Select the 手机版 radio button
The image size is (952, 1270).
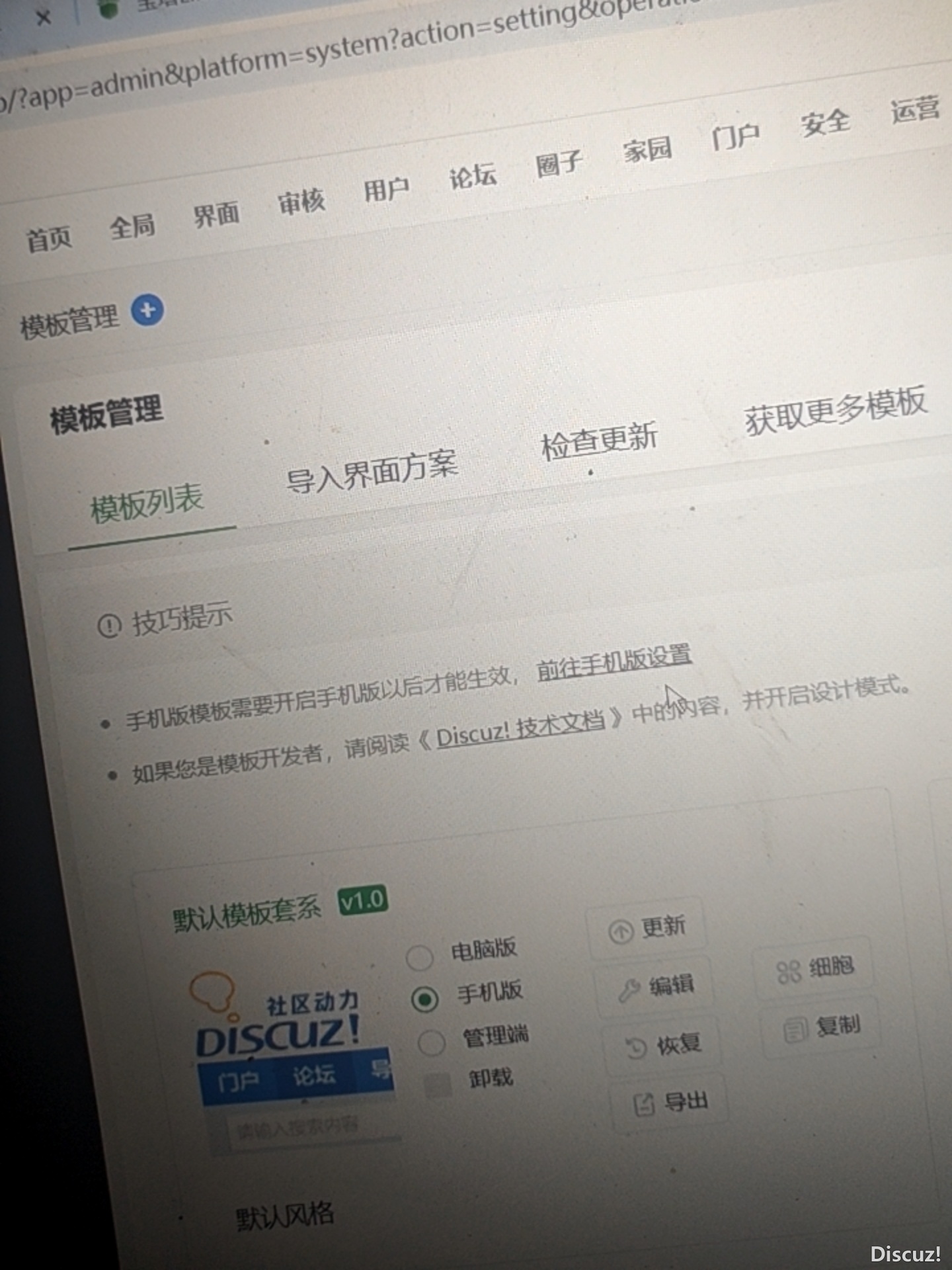[424, 999]
